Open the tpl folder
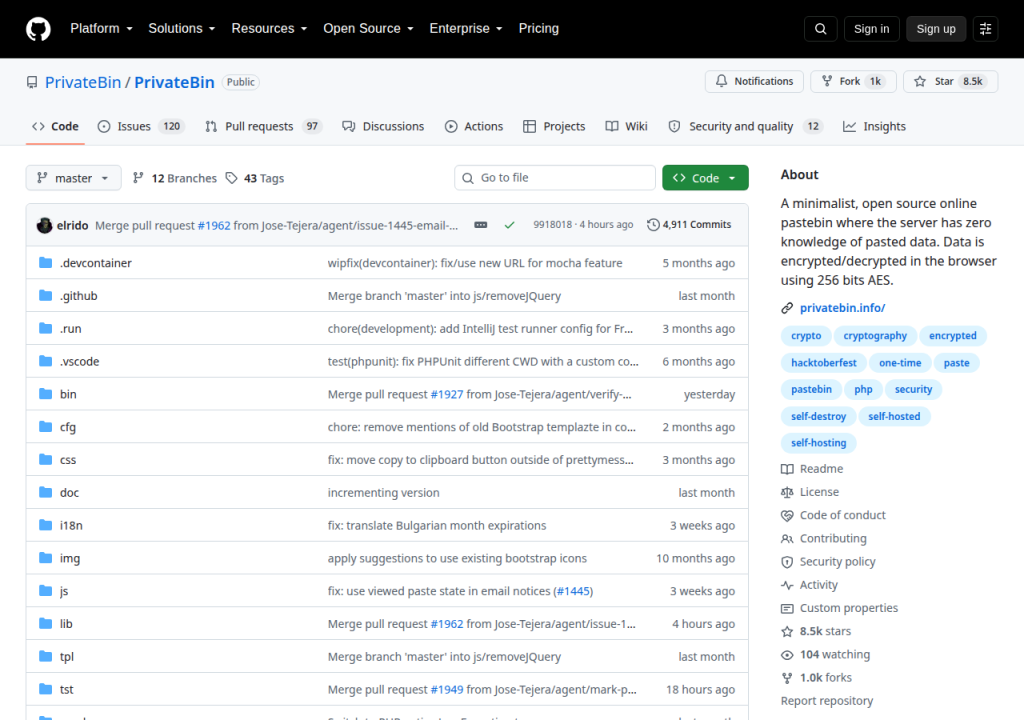Screen dimensions: 1024x720 (x=67, y=657)
